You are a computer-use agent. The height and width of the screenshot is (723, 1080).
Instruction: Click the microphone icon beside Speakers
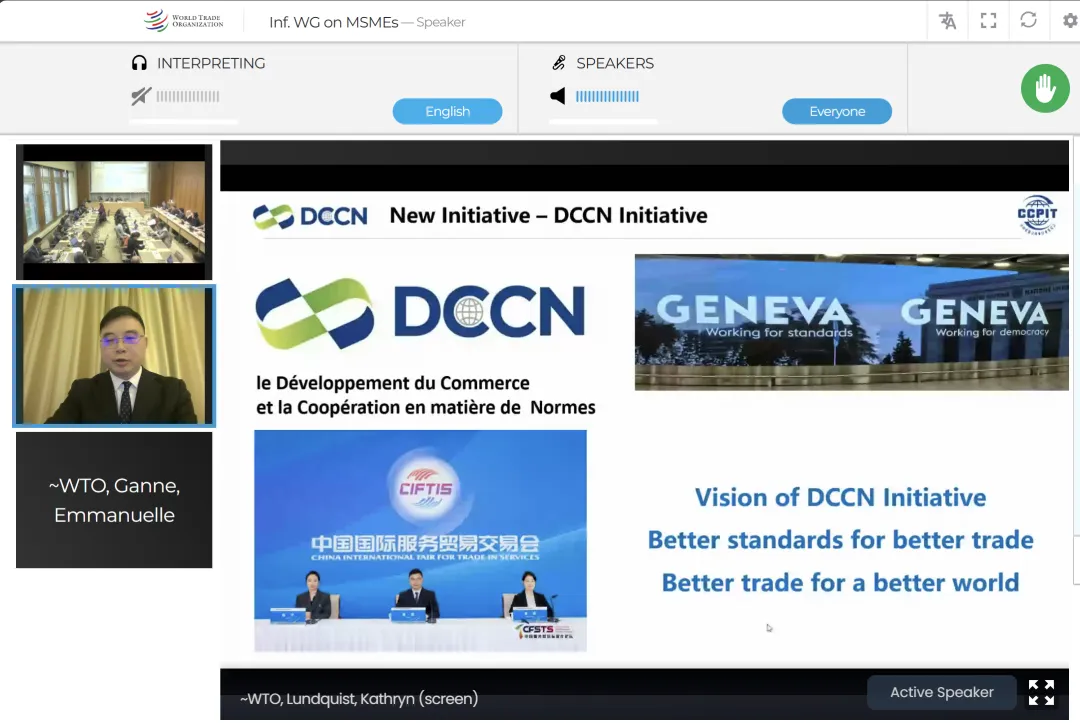559,63
